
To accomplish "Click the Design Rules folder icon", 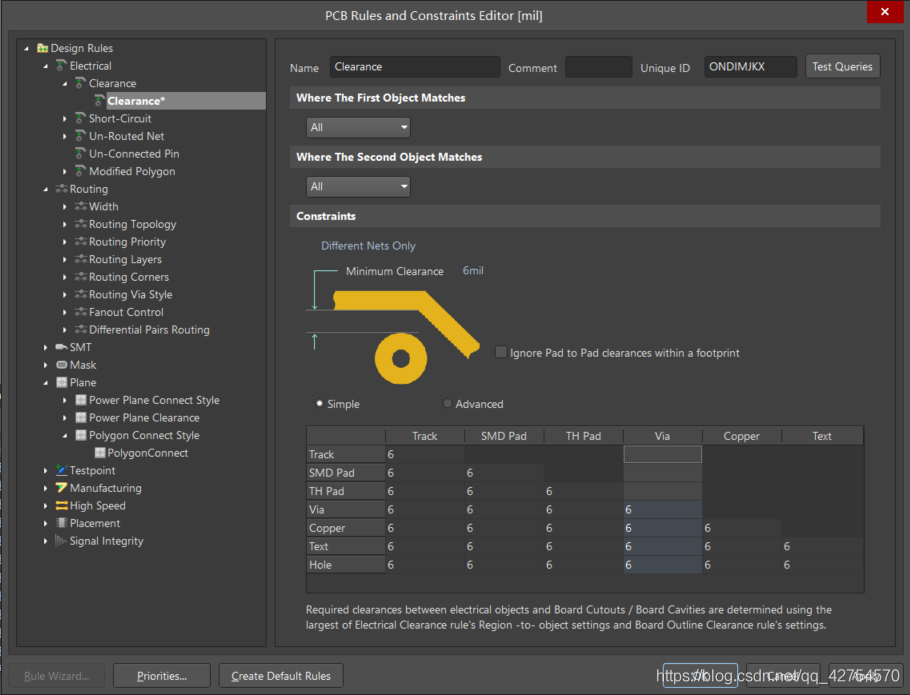I will pos(42,48).
